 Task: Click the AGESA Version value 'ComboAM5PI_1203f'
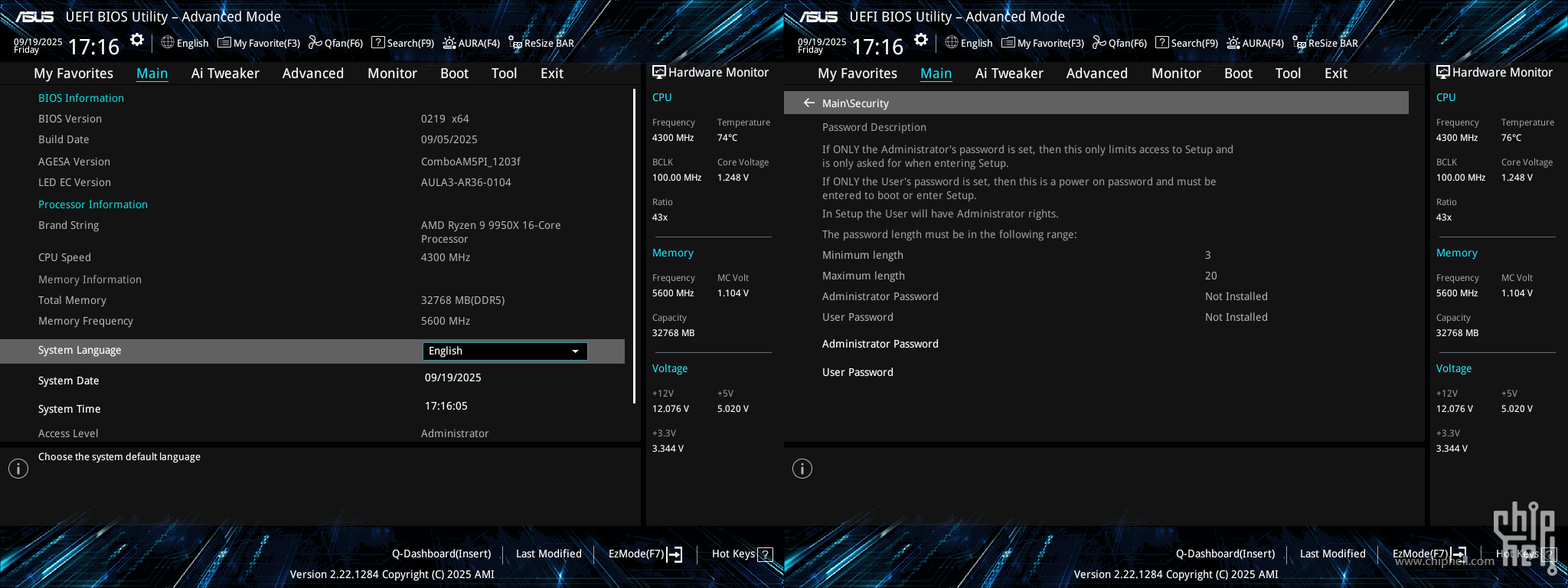(471, 162)
